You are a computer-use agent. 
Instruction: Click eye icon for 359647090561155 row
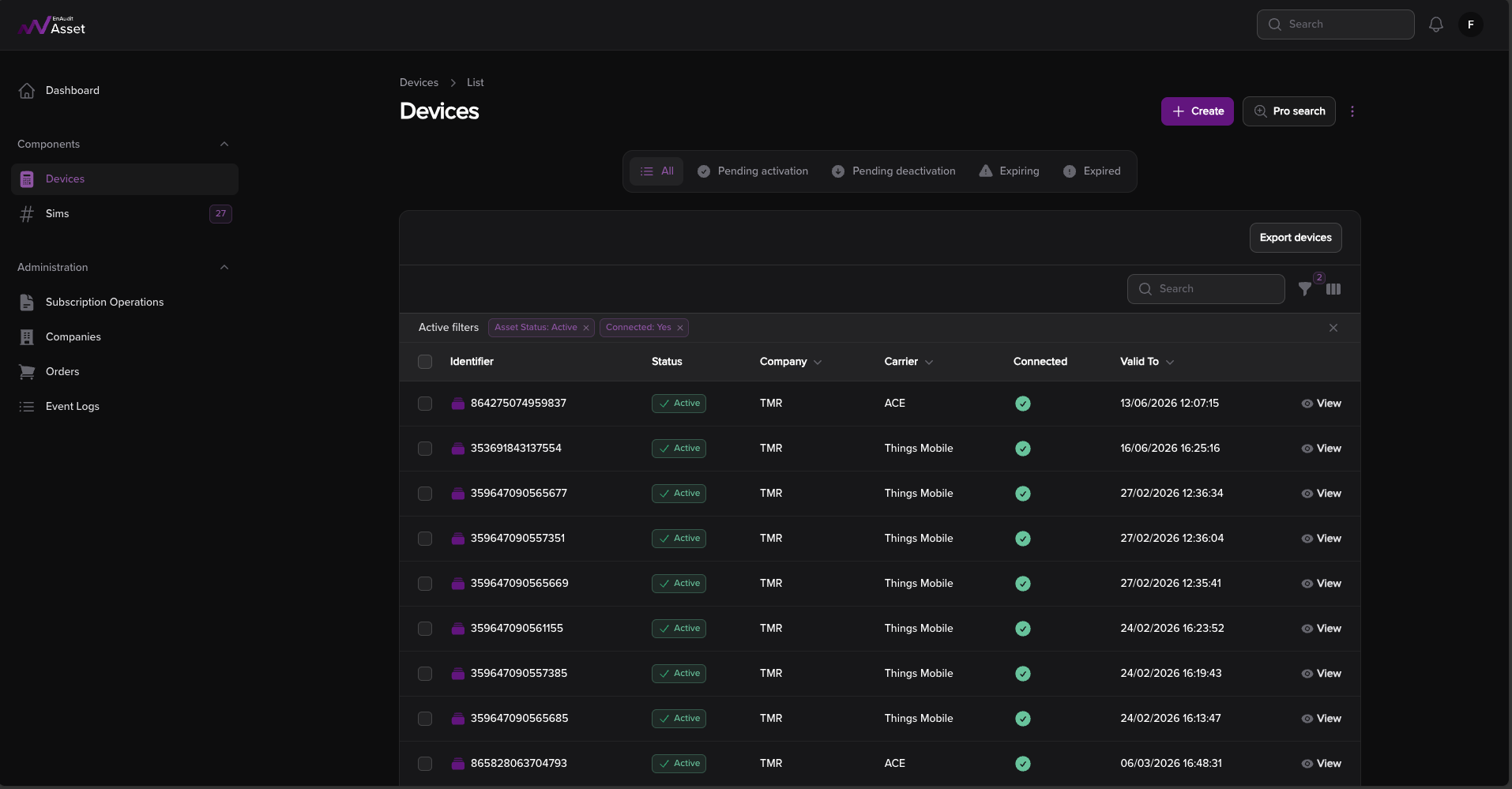[x=1307, y=629]
